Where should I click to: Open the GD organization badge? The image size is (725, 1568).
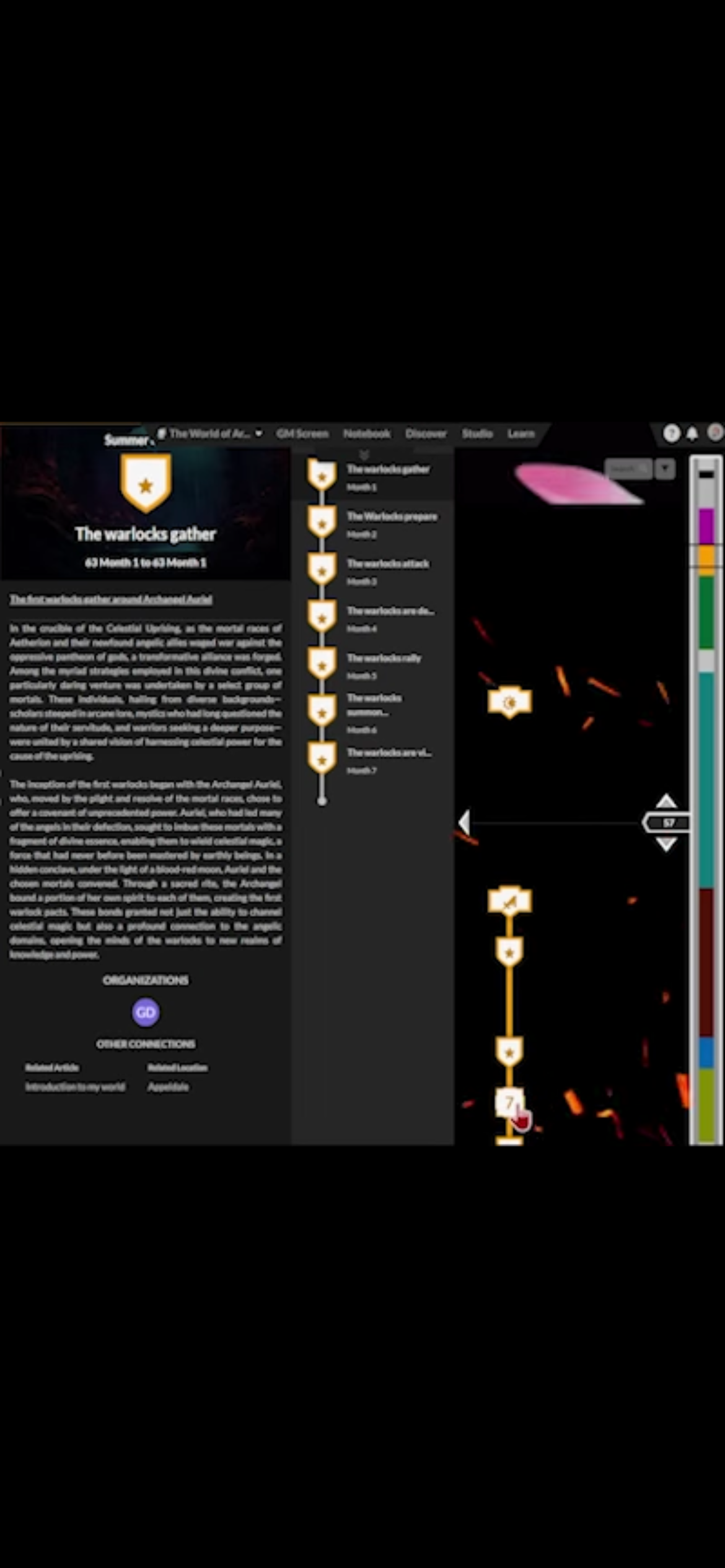click(x=146, y=1012)
